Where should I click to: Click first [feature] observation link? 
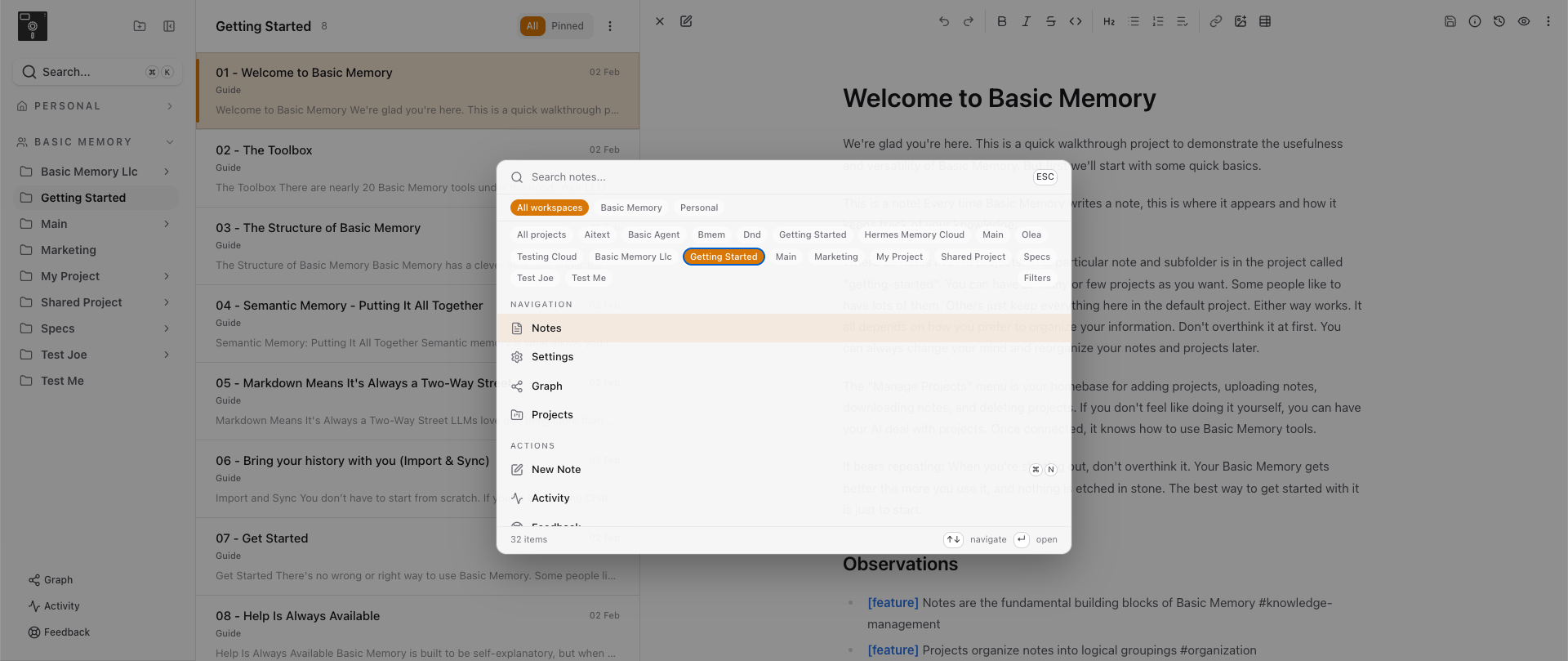(893, 603)
